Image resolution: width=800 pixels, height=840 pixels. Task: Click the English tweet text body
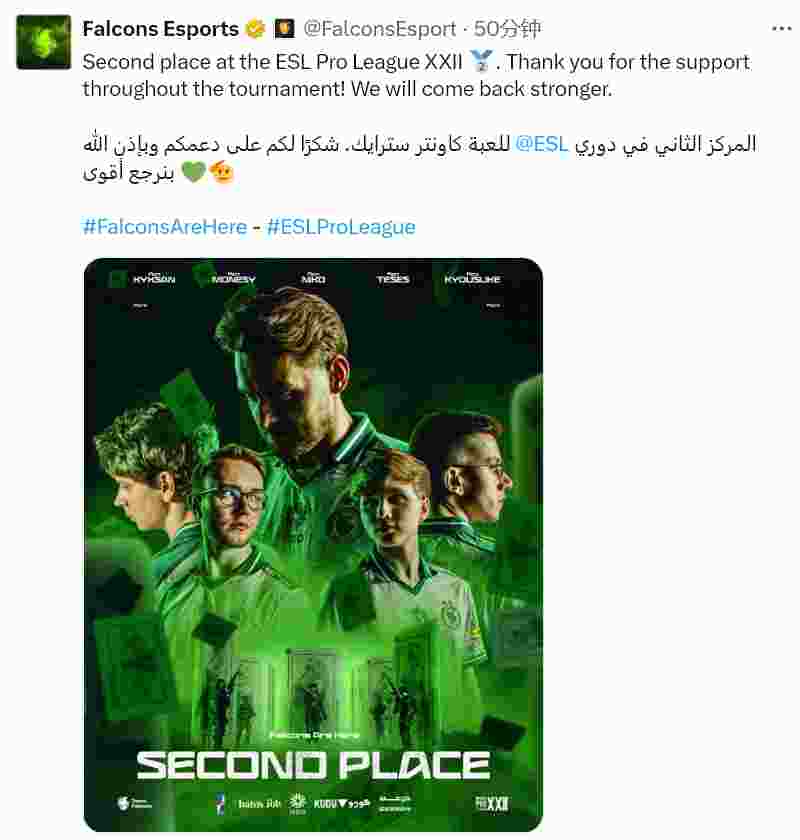416,75
